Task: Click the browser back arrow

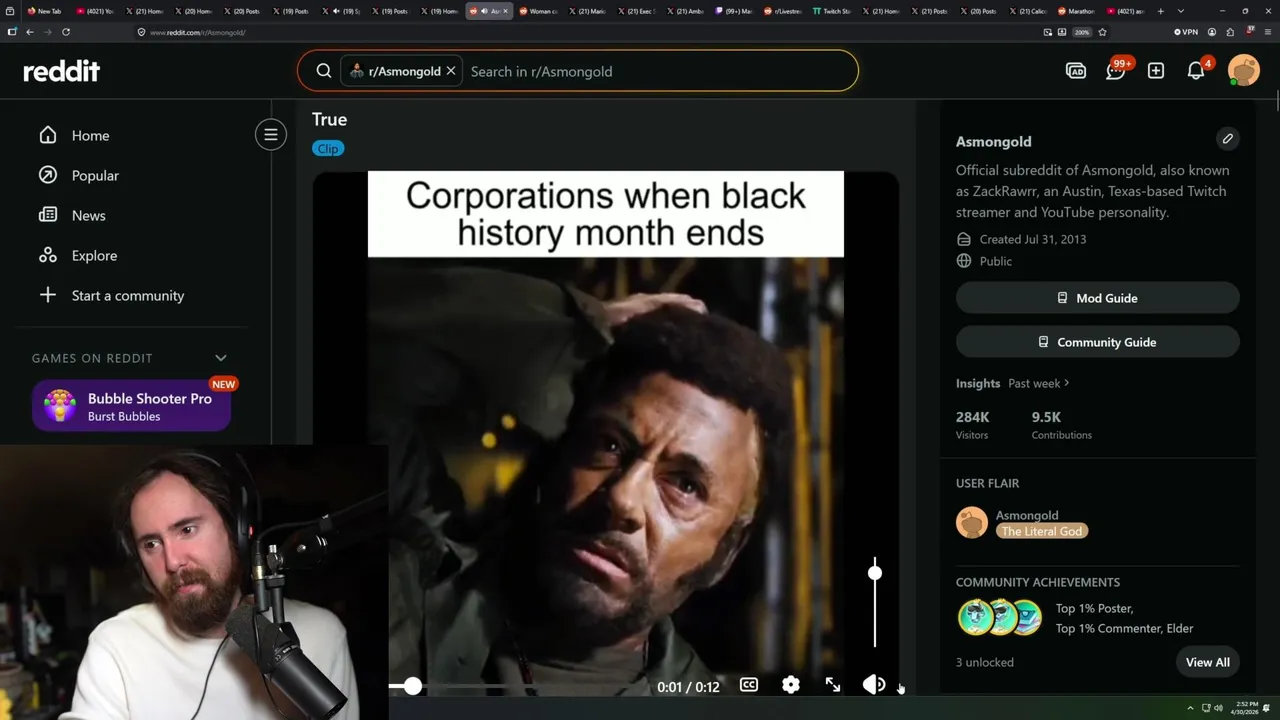Action: pos(30,32)
